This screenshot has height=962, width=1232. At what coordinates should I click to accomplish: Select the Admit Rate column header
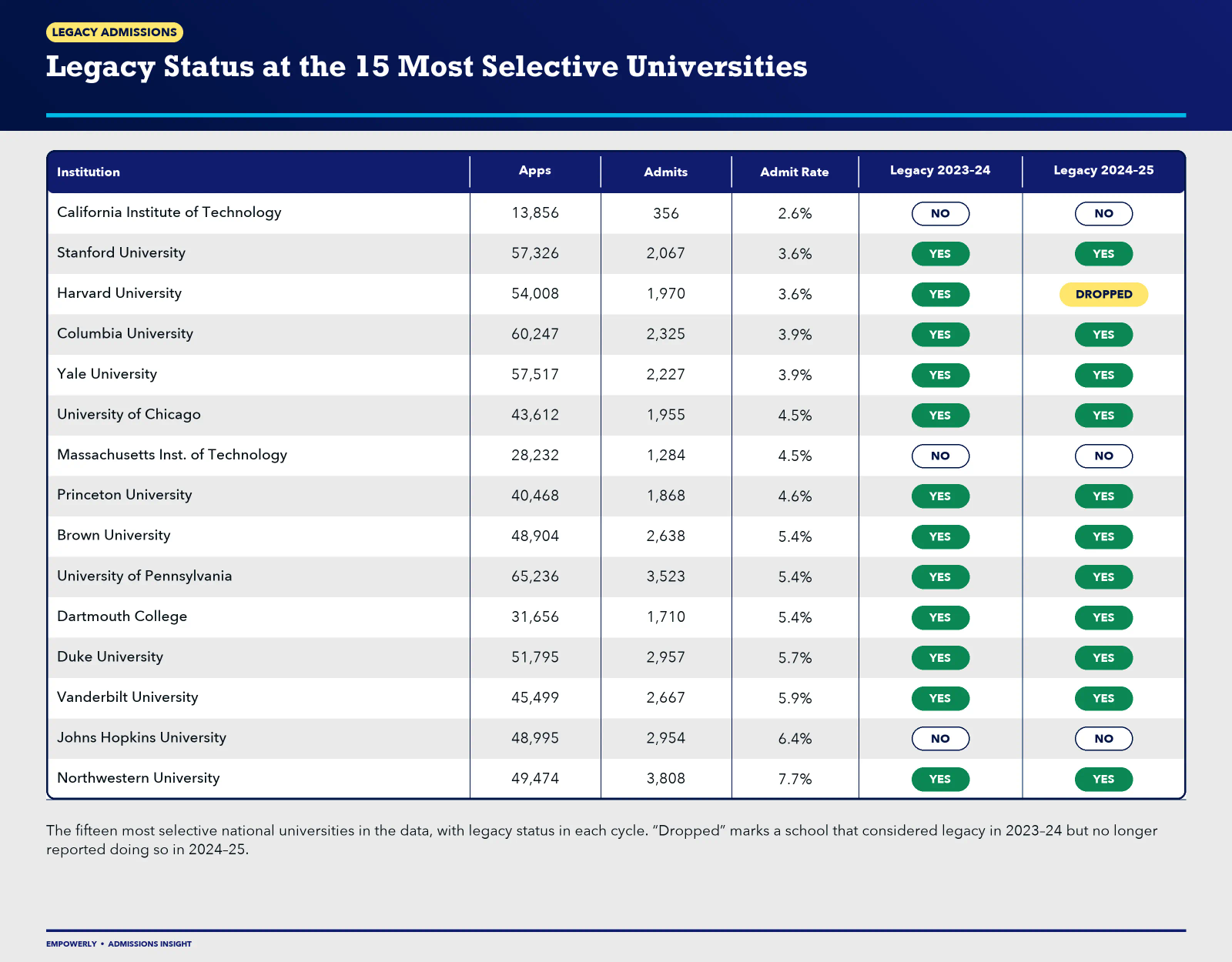[x=795, y=172]
